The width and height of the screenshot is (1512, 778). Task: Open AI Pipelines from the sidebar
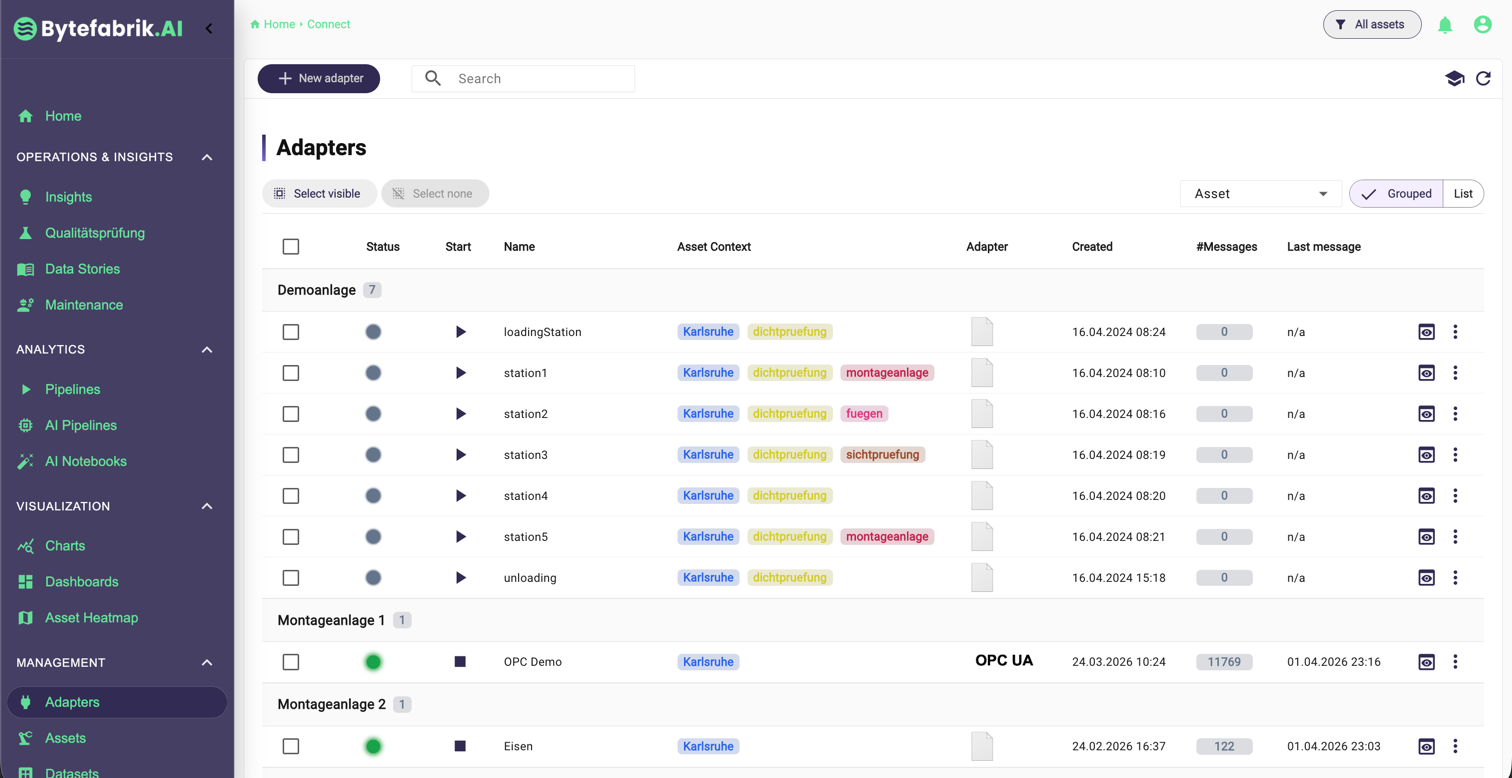pyautogui.click(x=80, y=425)
